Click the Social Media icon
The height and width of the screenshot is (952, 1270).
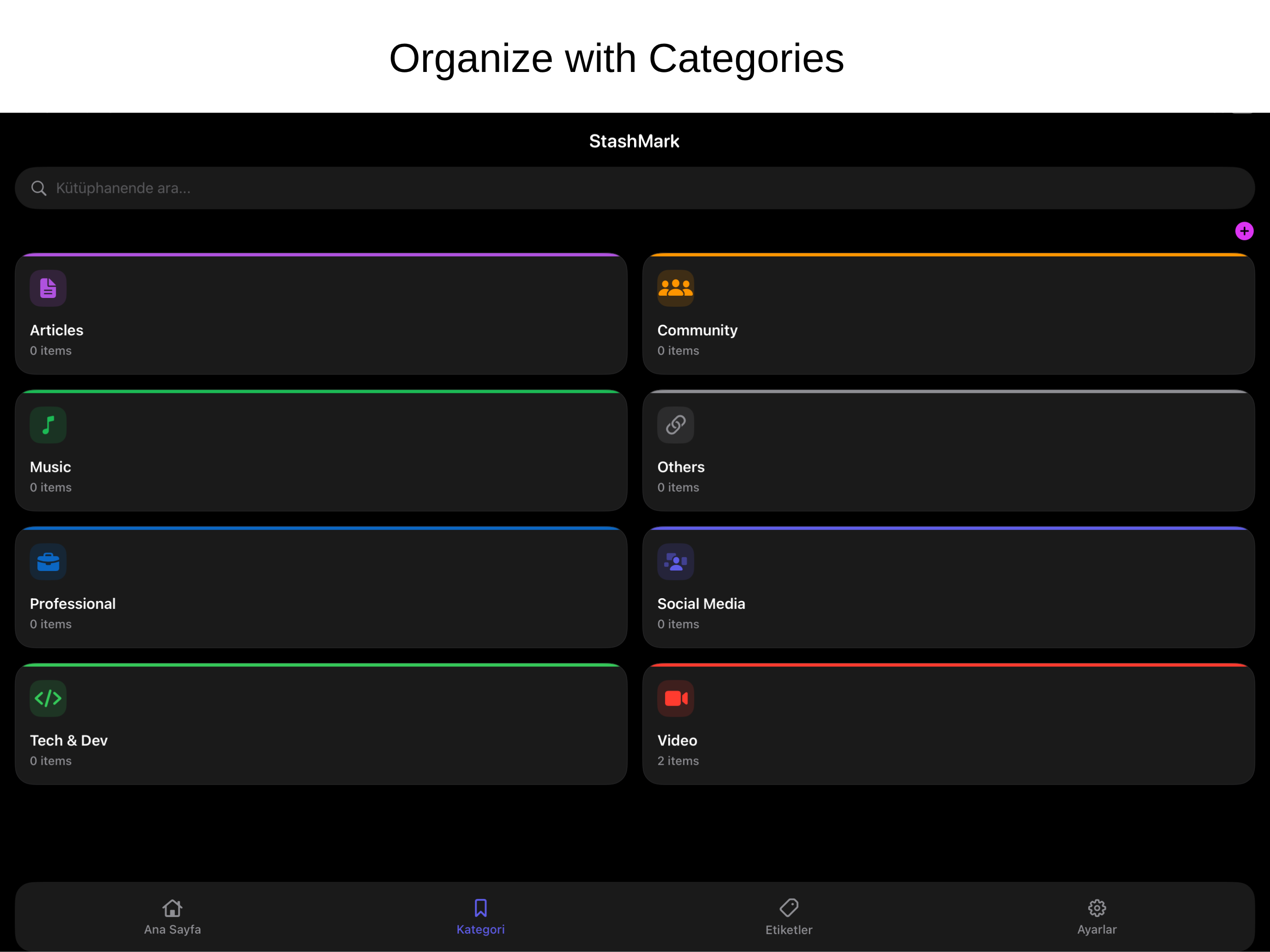click(675, 562)
